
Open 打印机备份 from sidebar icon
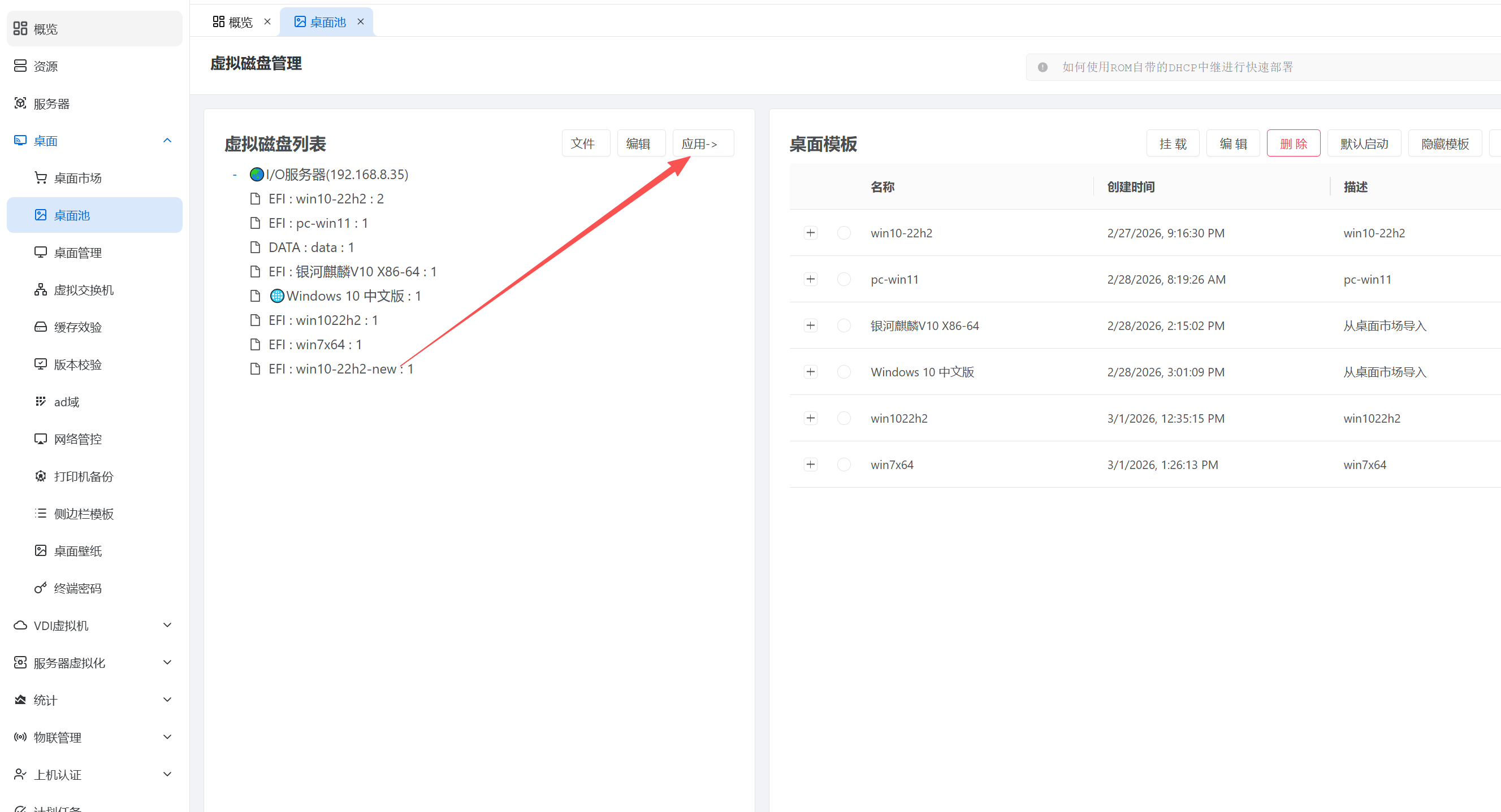point(40,476)
